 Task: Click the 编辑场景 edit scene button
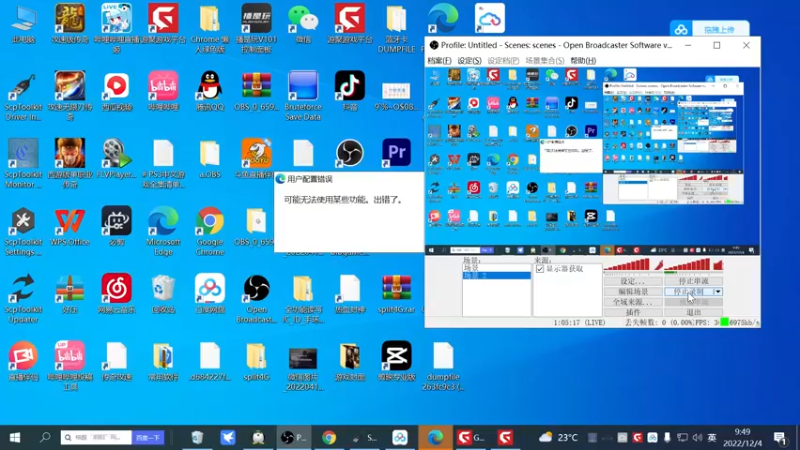633,292
